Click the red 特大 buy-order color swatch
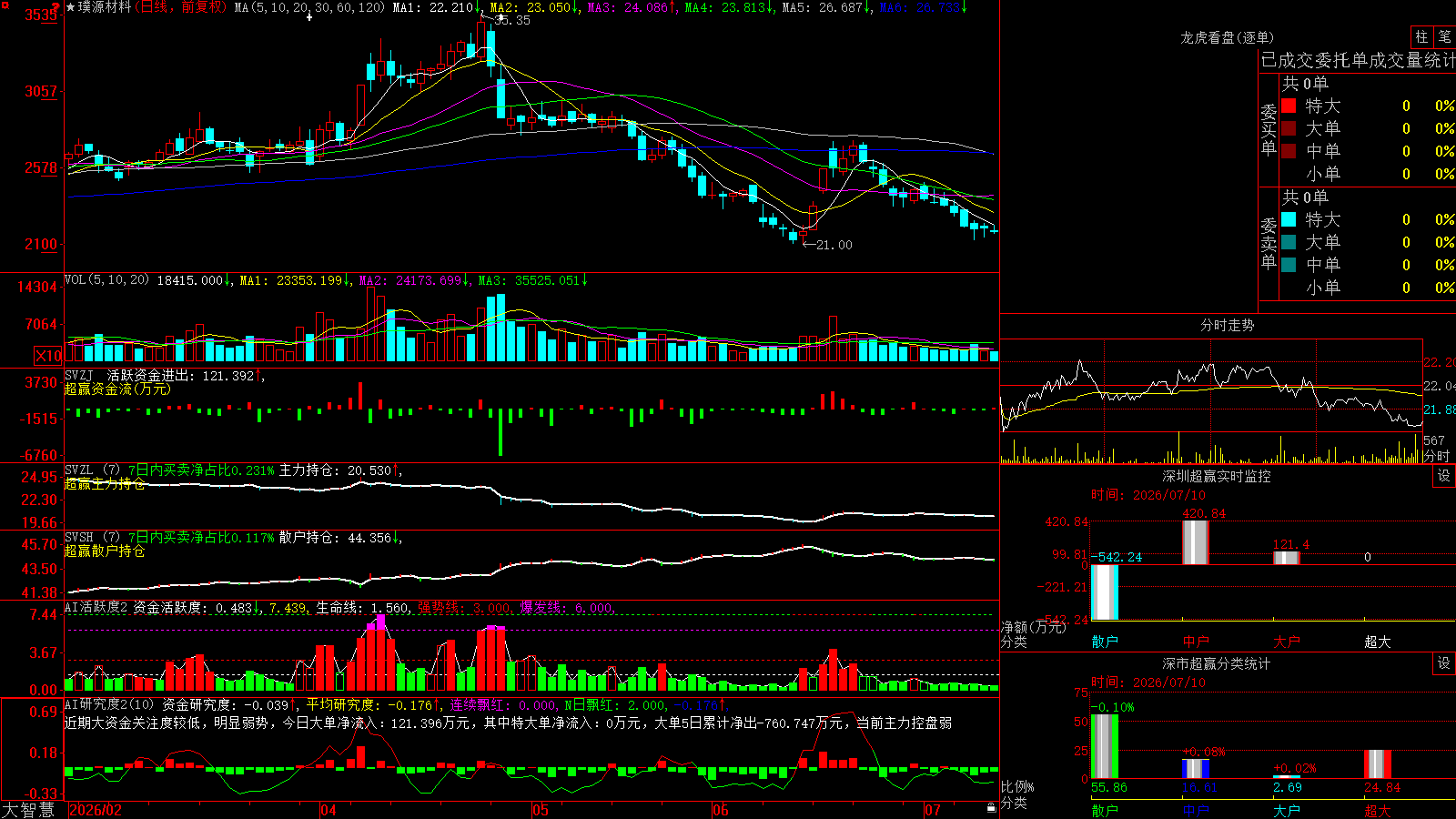 click(1289, 106)
